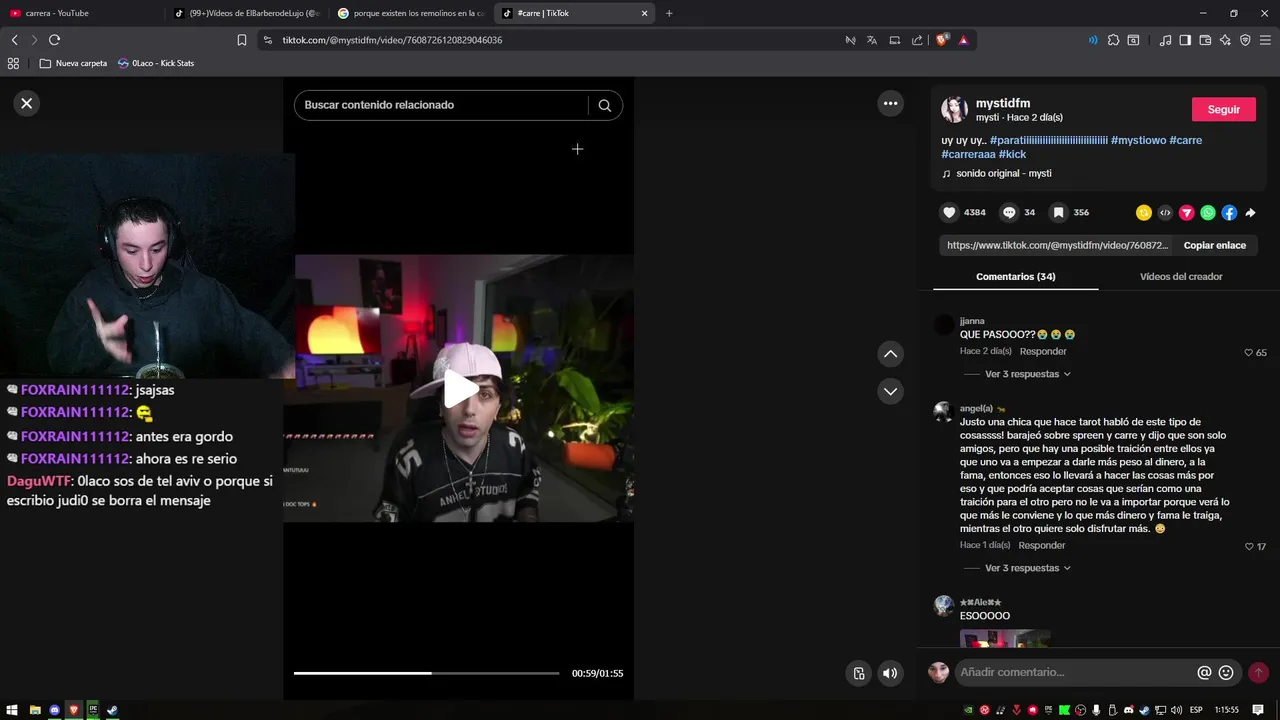Open more share options arrow

[x=1250, y=212]
